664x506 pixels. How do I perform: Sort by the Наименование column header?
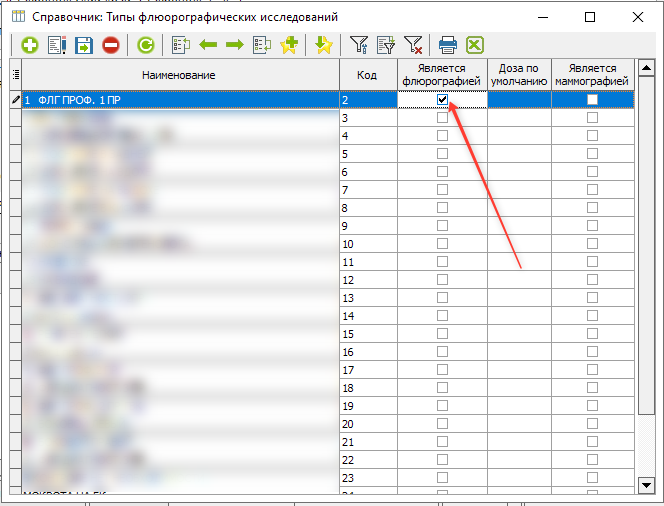tap(180, 75)
